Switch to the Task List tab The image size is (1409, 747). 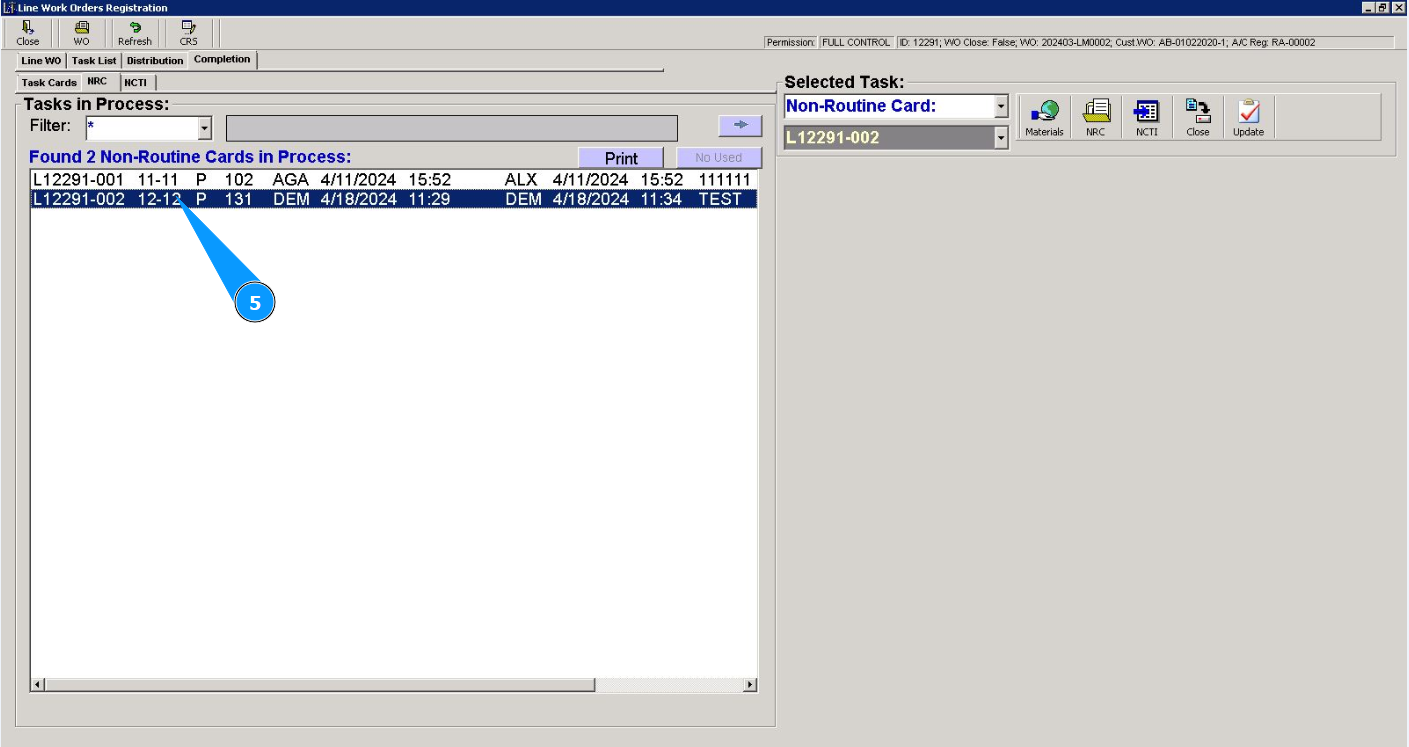coord(94,61)
